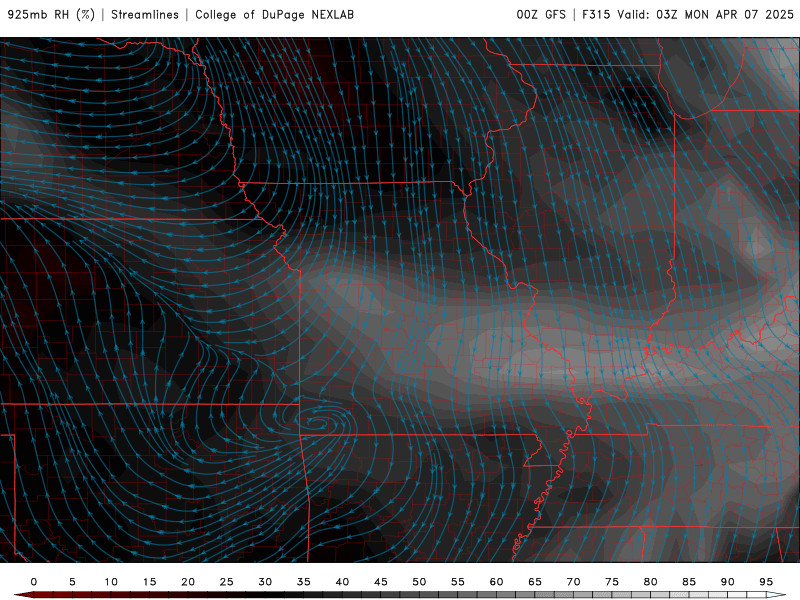Viewport: 800px width, 600px height.
Task: Click the "60" label on the color scale
Action: tap(496, 582)
